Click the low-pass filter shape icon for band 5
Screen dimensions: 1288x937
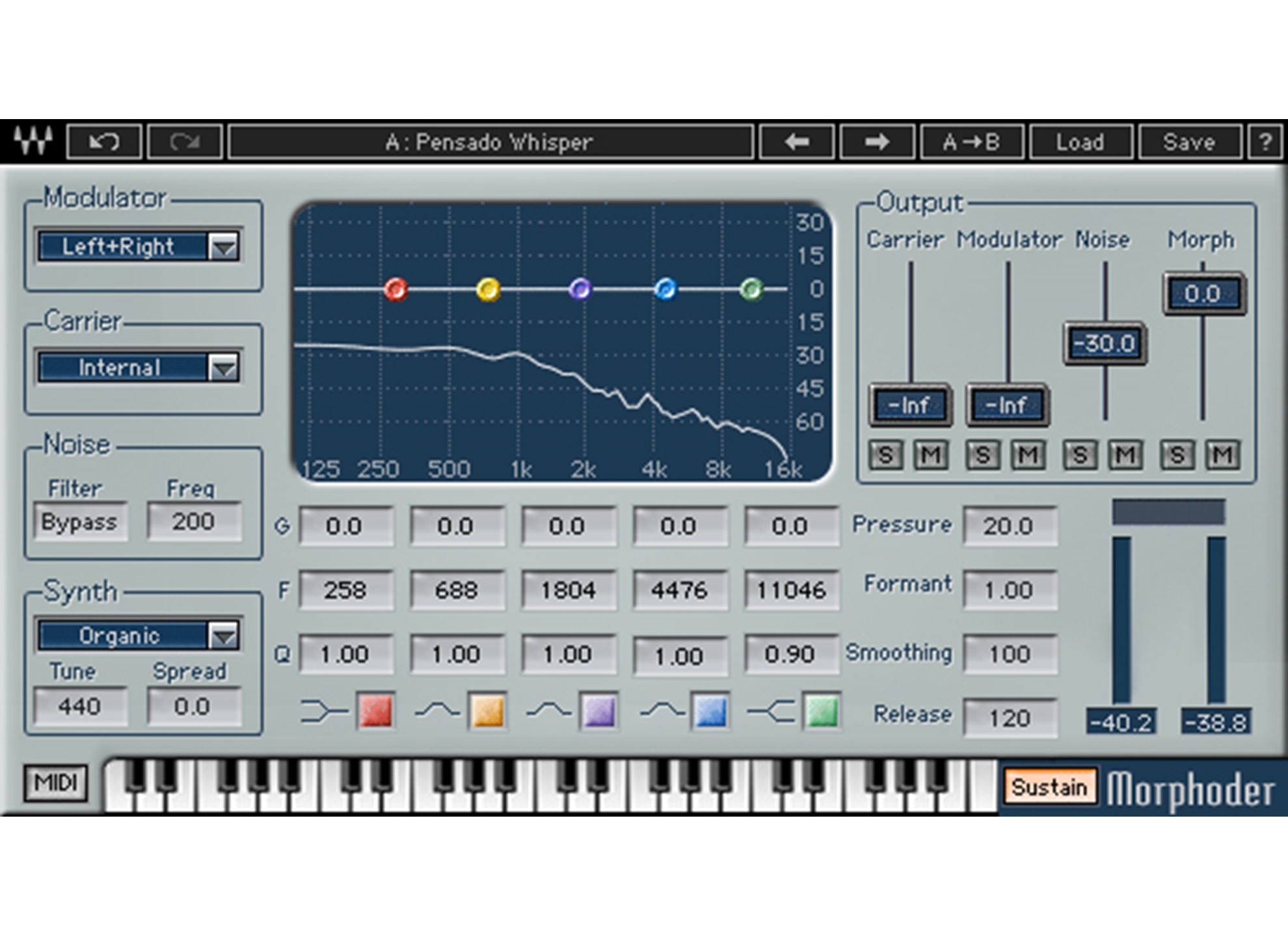[x=771, y=711]
